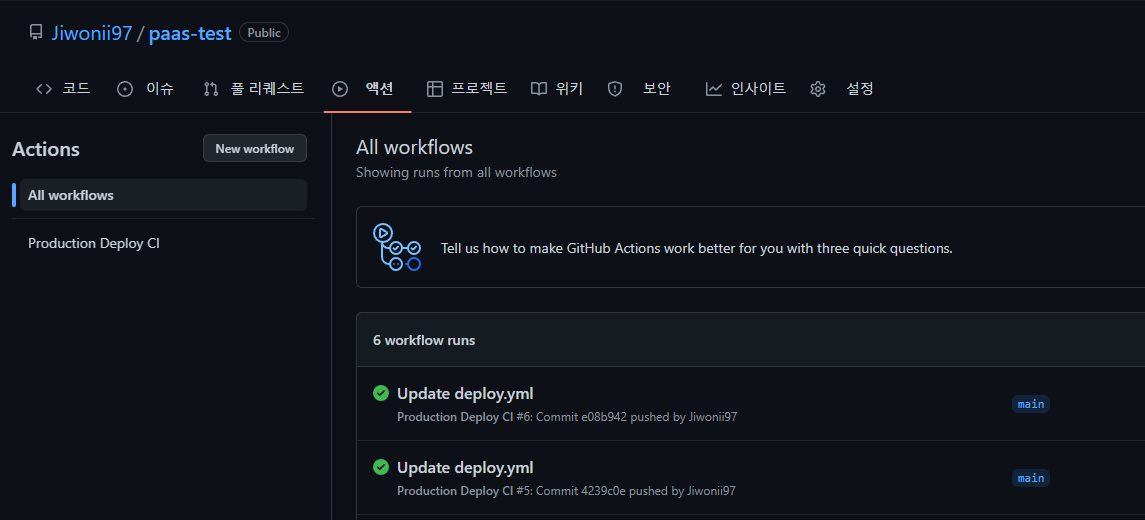Open the 보안 tab
This screenshot has width=1145, height=520.
pos(656,89)
